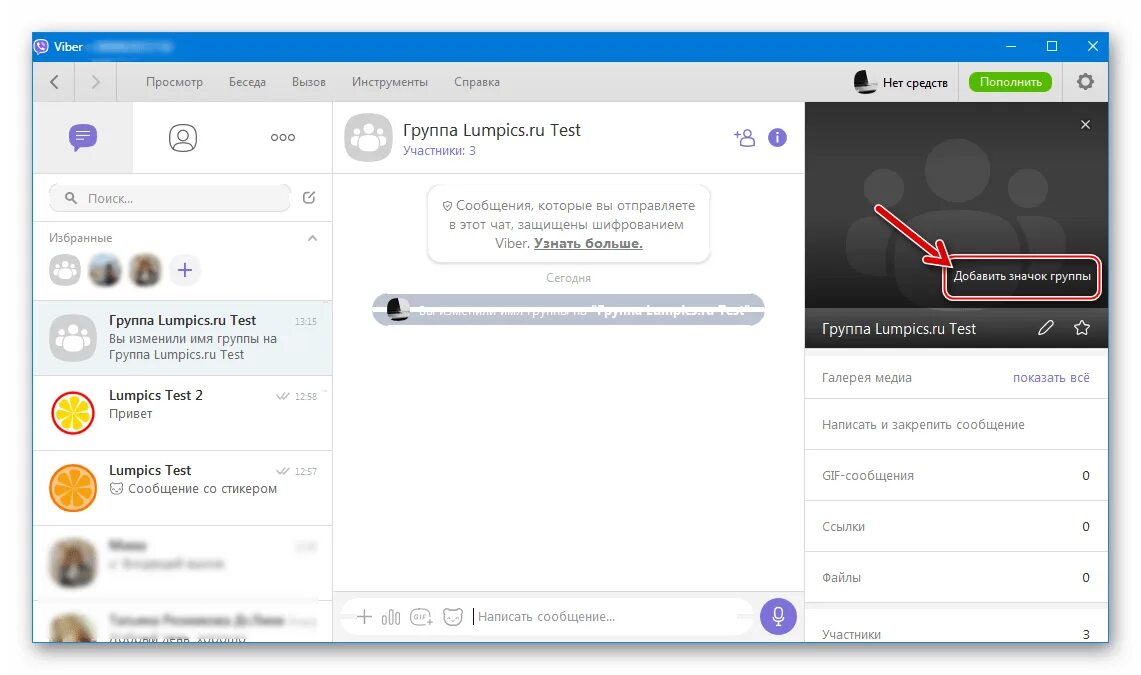Open the GIF-сообщения row
The image size is (1141, 675).
tap(956, 475)
